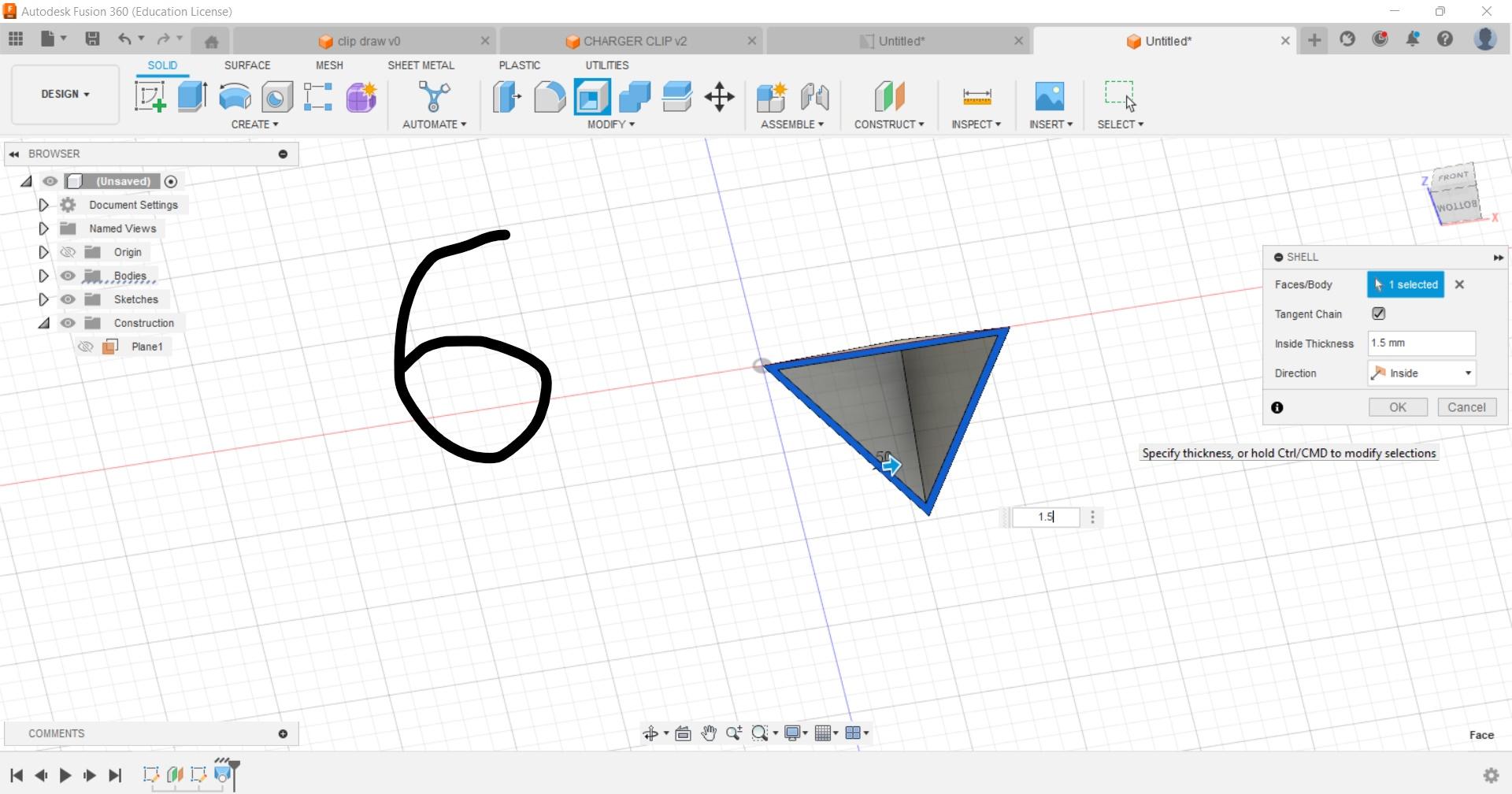Open the CHARGER CLIP v2 document tab
Screen dimensions: 1512x794
point(634,40)
